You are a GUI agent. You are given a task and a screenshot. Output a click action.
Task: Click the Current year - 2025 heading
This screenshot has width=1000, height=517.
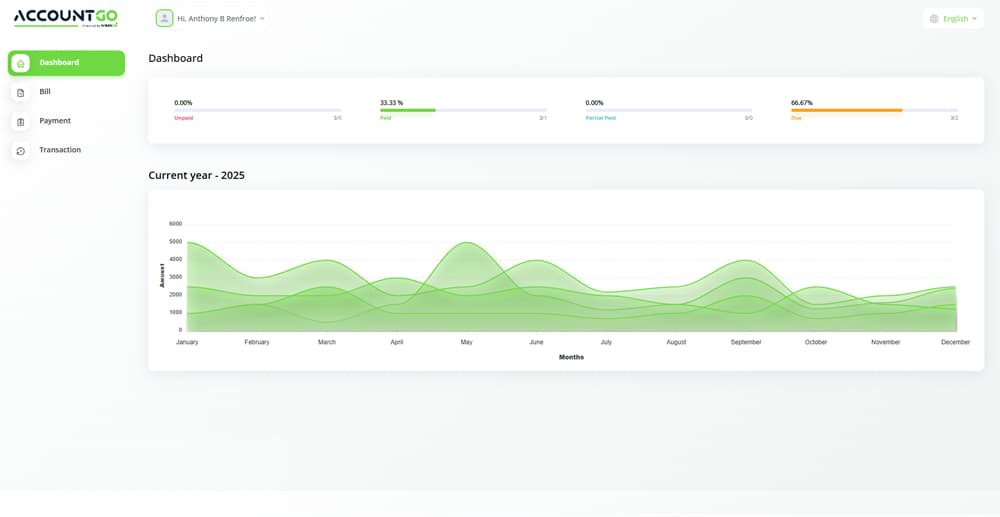[196, 175]
